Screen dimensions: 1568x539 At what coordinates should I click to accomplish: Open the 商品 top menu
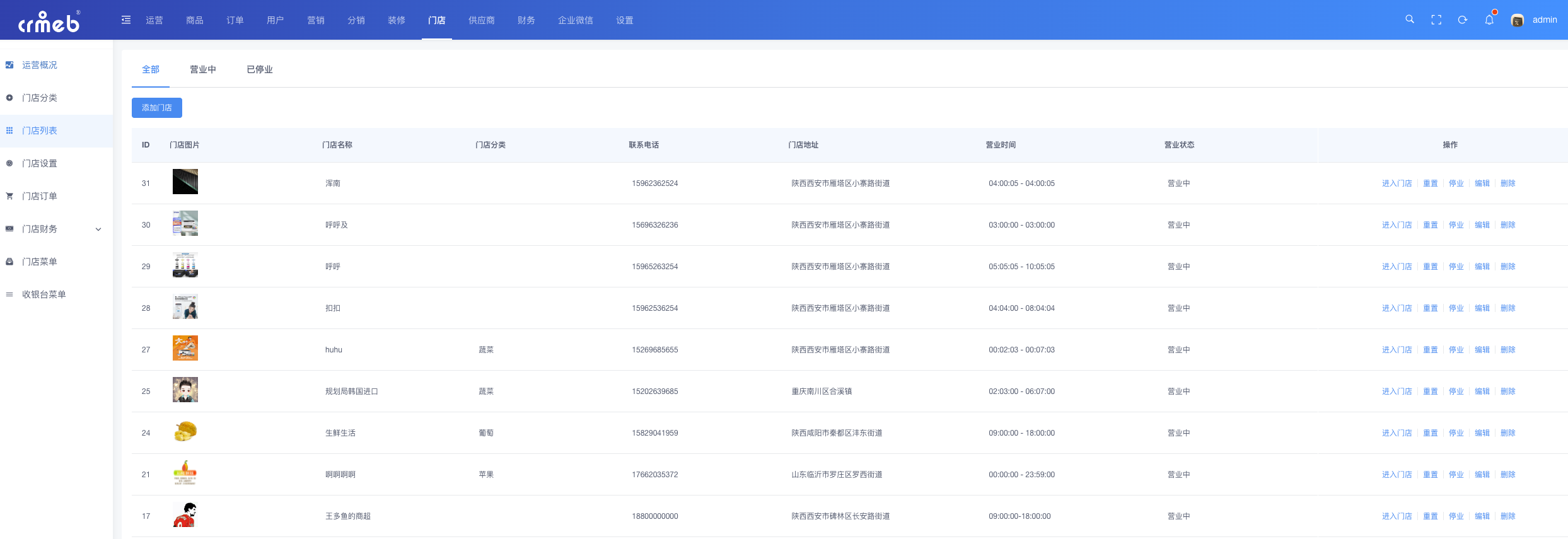point(195,20)
